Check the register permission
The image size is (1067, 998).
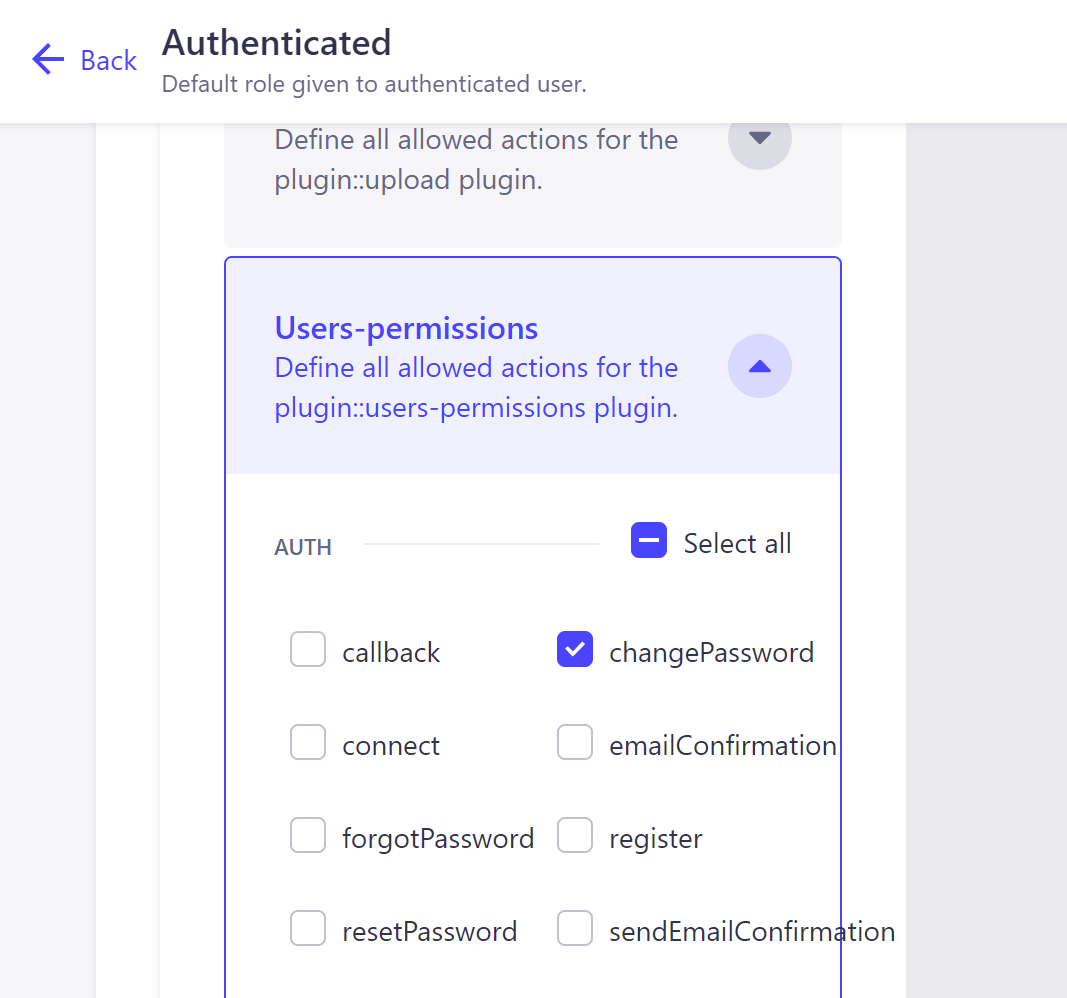point(575,835)
